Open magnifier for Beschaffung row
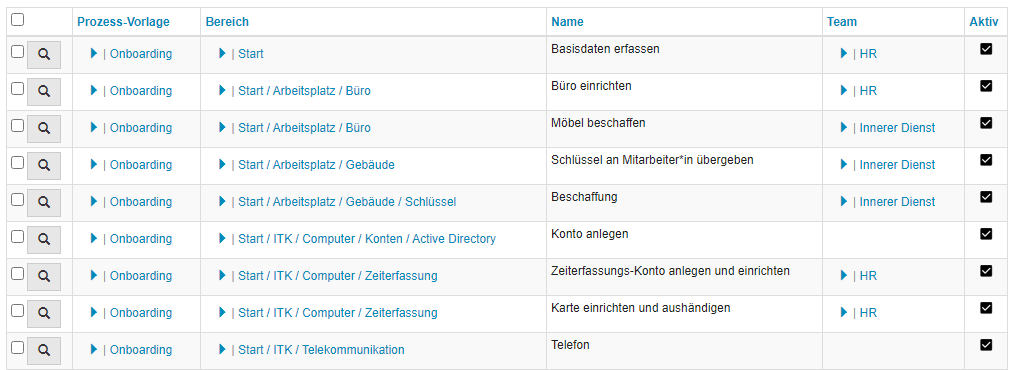 click(x=44, y=203)
